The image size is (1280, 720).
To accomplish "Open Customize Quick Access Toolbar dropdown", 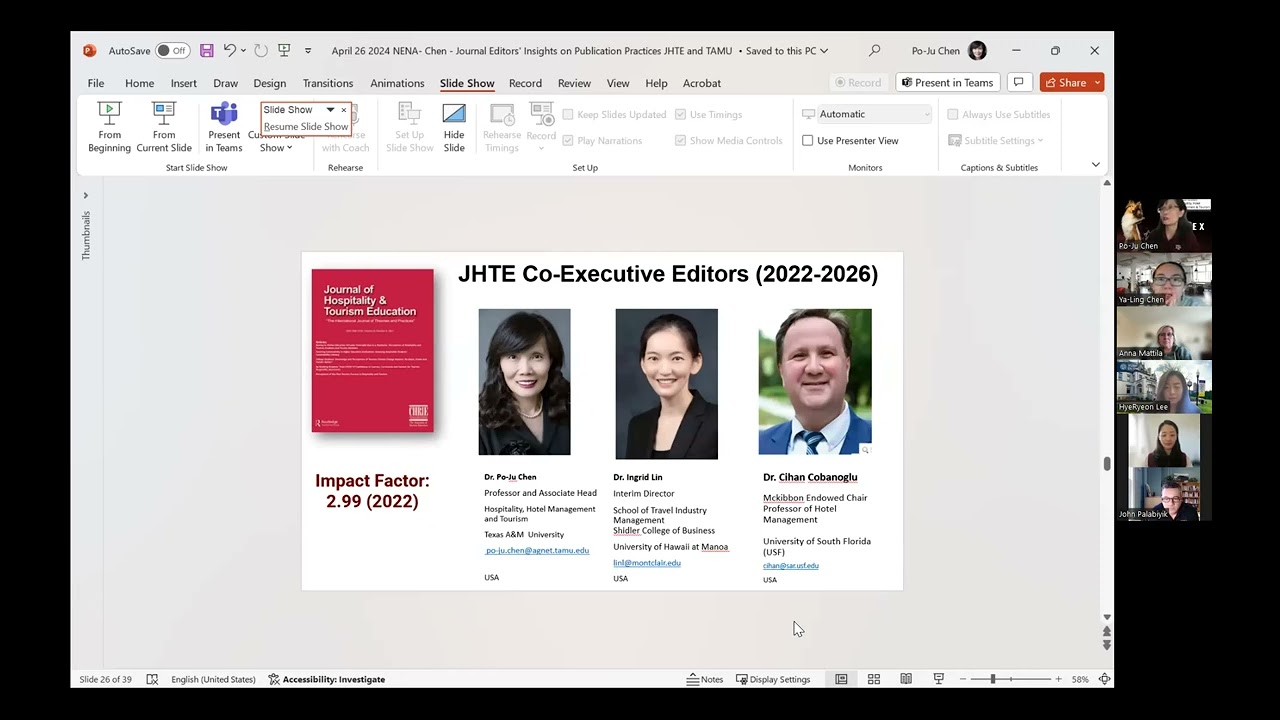I will coord(308,50).
